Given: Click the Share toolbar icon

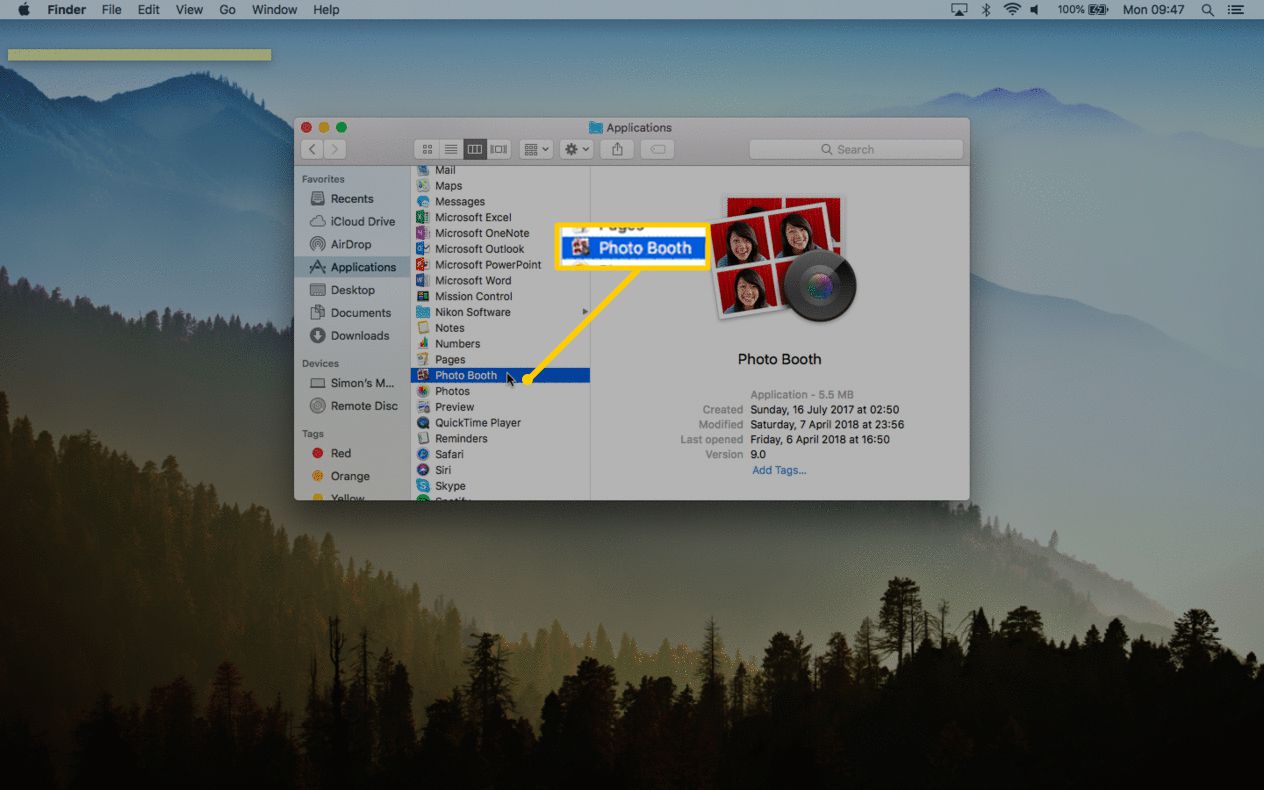Looking at the screenshot, I should tap(617, 149).
